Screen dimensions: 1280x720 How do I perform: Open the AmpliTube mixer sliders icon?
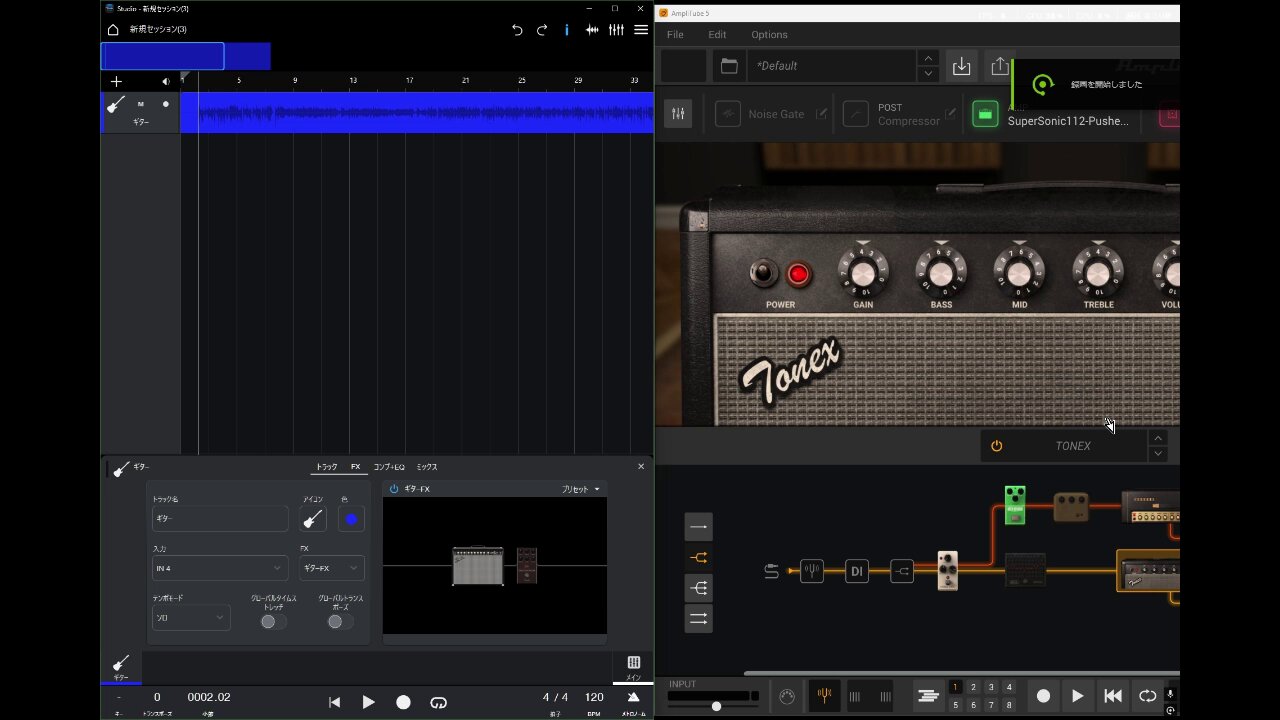(x=678, y=114)
